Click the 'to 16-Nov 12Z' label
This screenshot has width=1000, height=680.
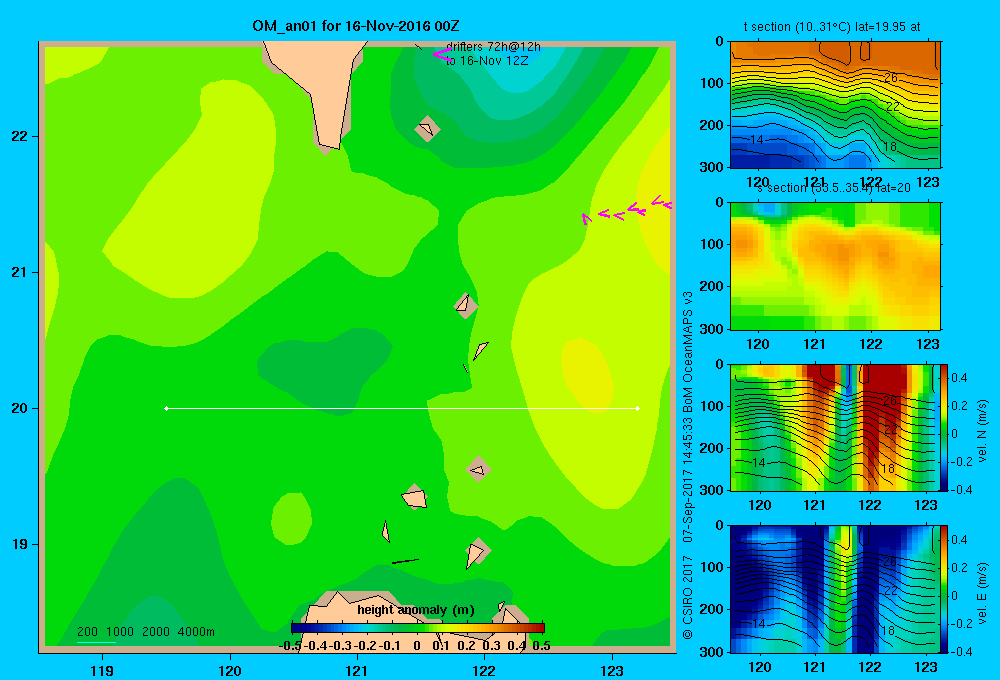(487, 61)
